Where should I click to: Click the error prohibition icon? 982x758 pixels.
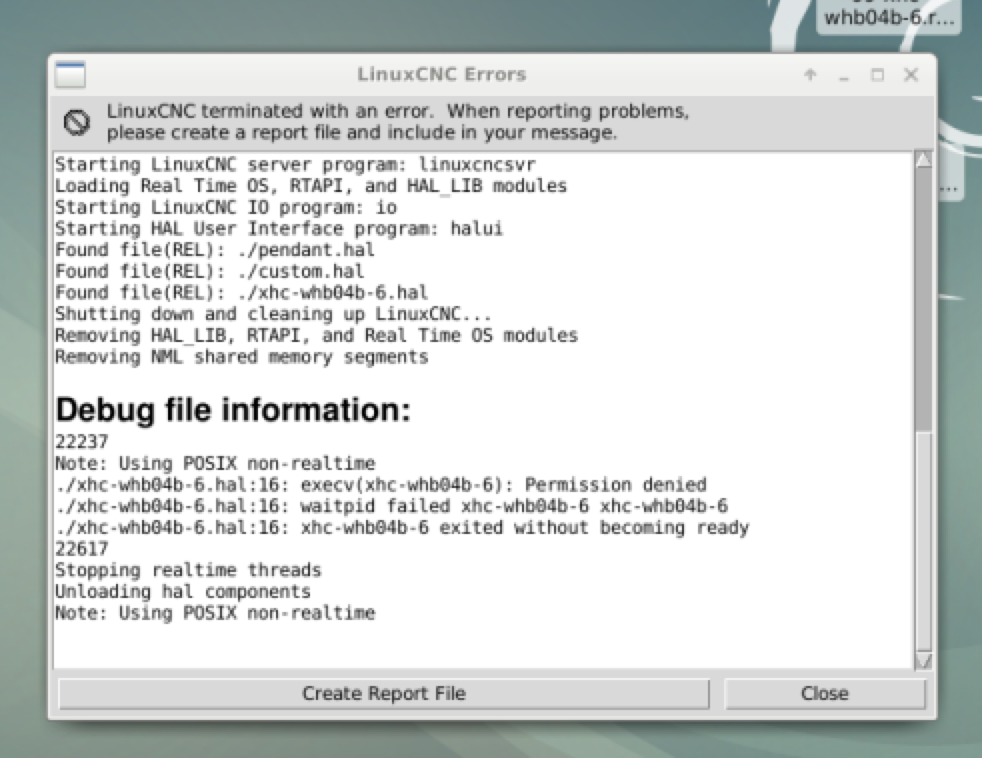click(77, 122)
